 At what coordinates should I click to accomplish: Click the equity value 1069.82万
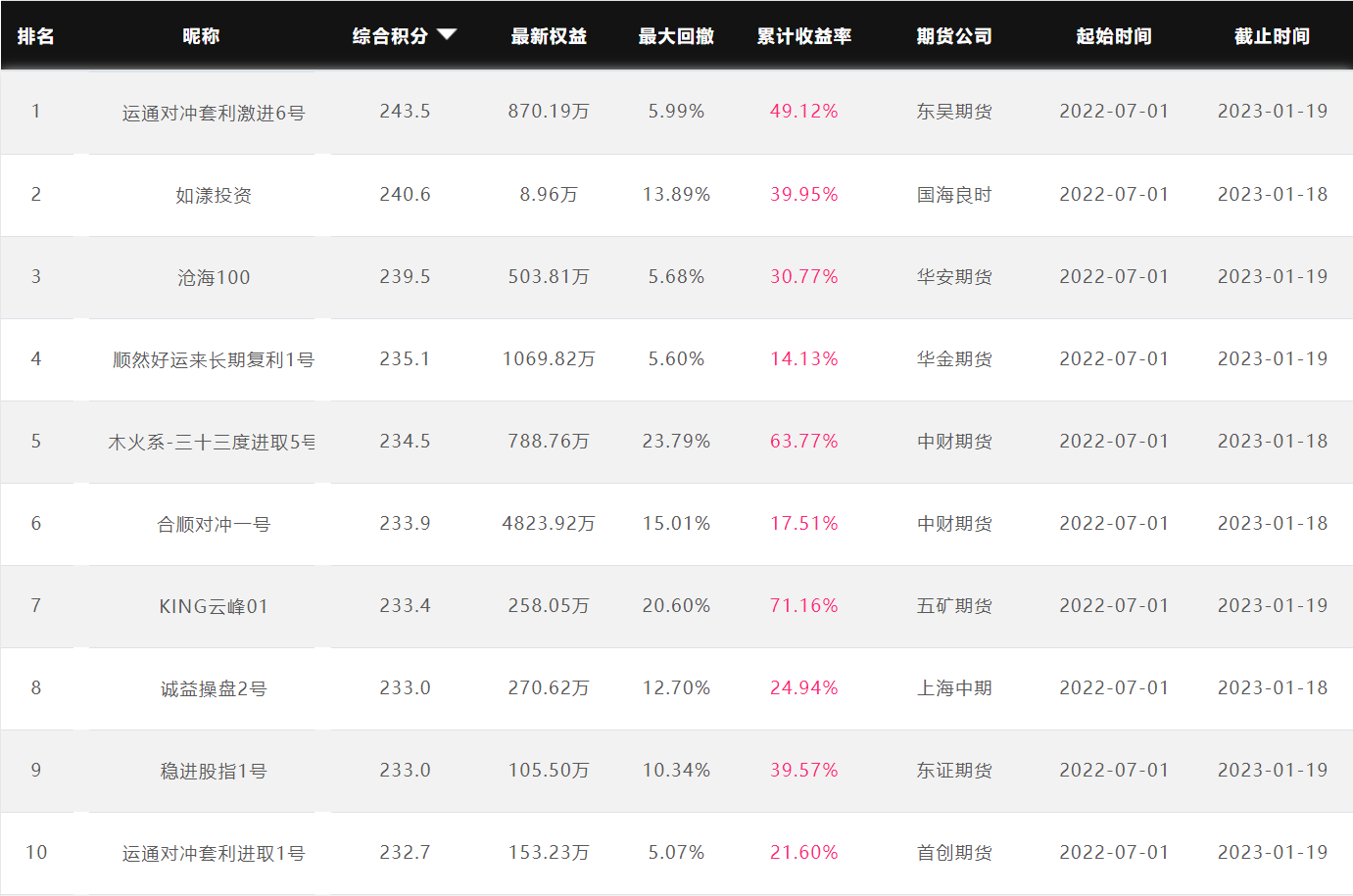pos(549,358)
